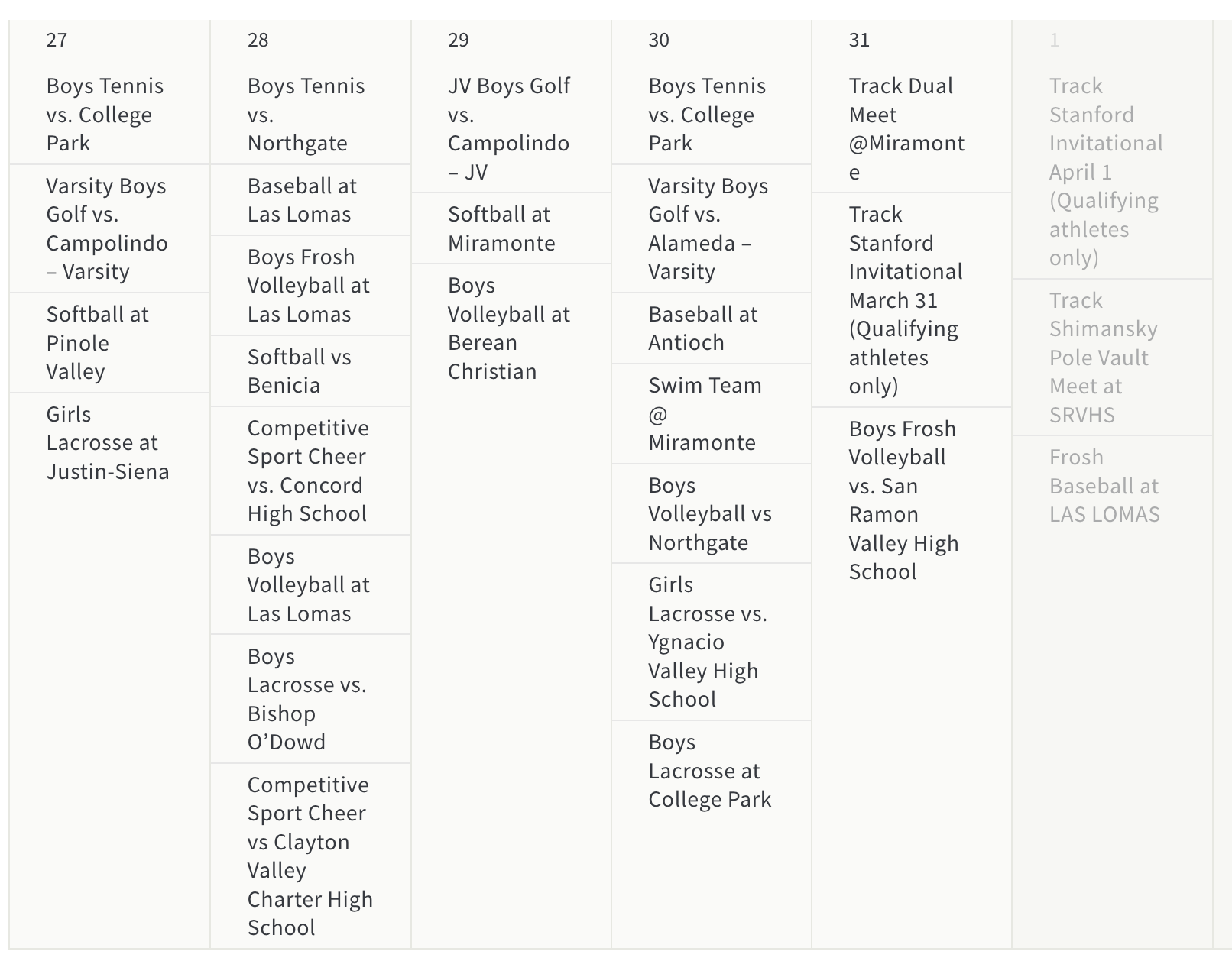The image size is (1232, 961).
Task: Click Varsity Boys Golf vs. Campolindo event
Action: coord(106,228)
